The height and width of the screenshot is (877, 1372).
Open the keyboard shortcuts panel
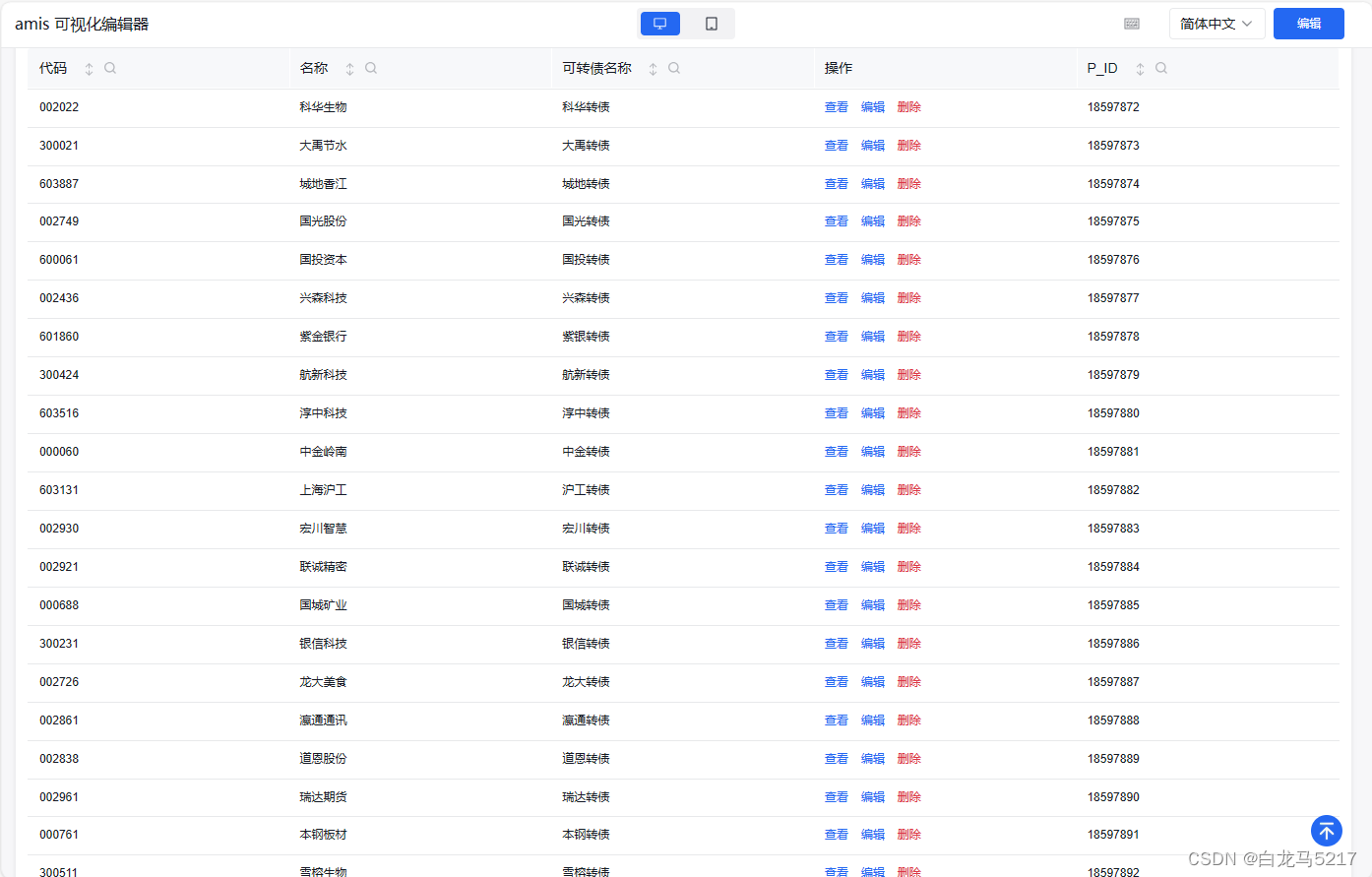coord(1131,23)
